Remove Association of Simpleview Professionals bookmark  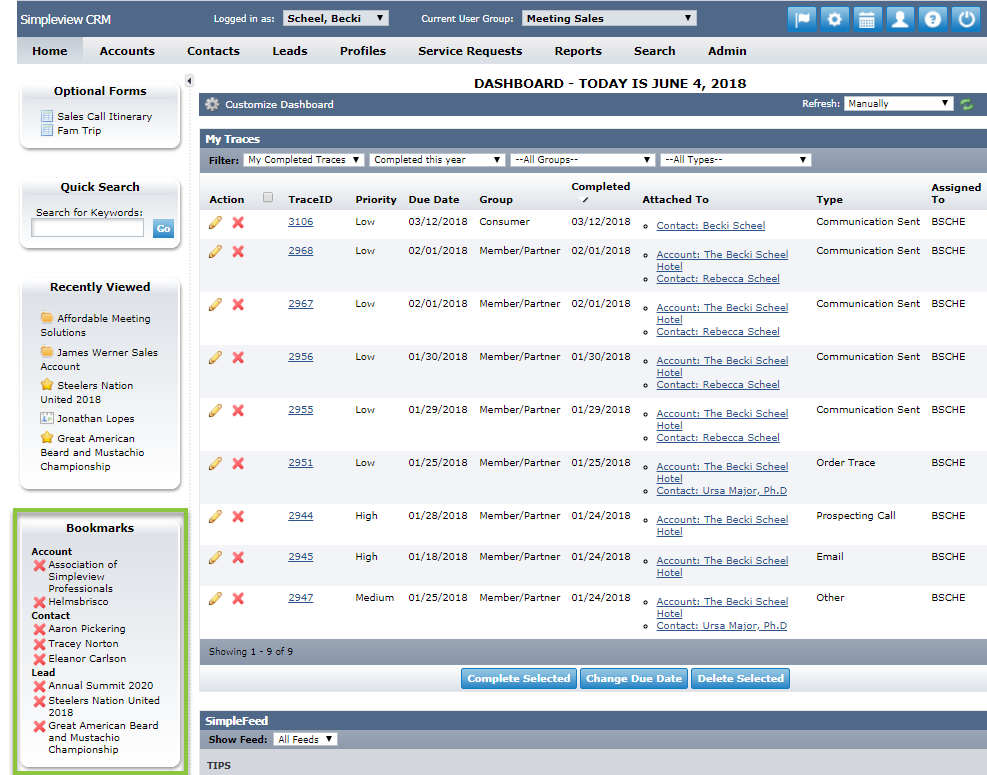(x=39, y=565)
